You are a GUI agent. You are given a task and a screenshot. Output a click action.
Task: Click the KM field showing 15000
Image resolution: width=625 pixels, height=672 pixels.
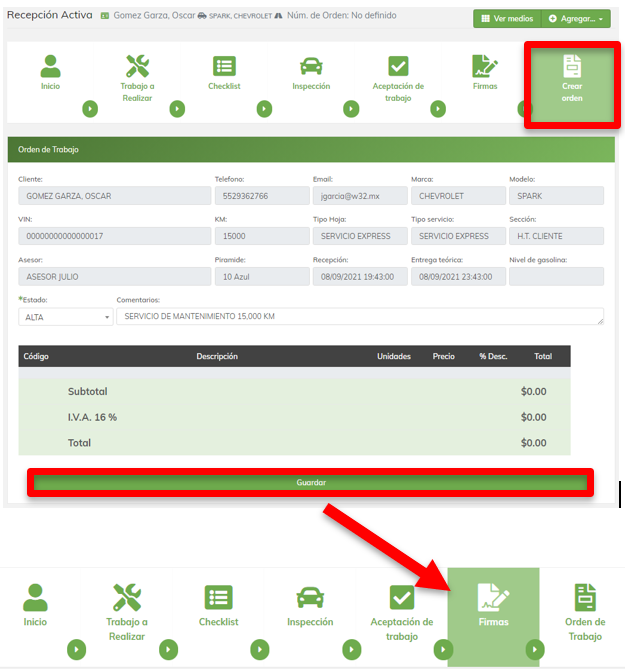259,236
